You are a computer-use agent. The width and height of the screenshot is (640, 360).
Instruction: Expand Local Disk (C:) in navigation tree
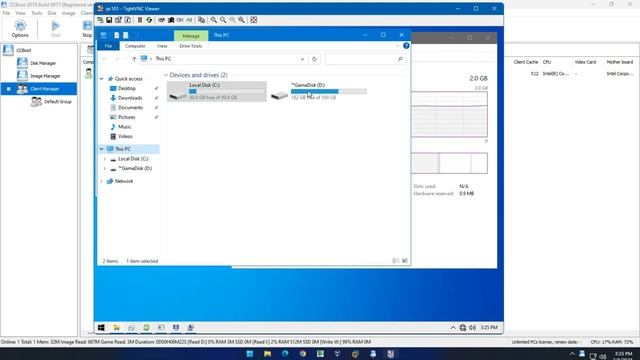pos(105,159)
